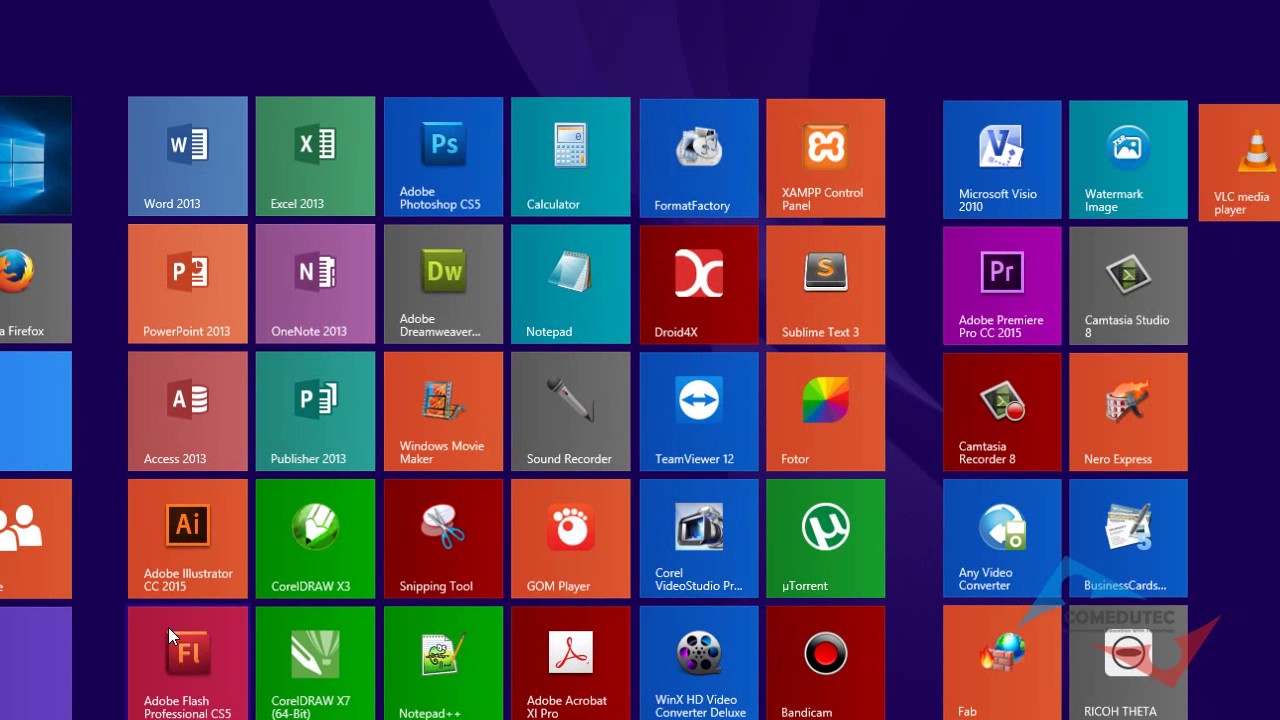This screenshot has height=720, width=1280.
Task: Launch Any Video Converter tile
Action: point(1002,539)
